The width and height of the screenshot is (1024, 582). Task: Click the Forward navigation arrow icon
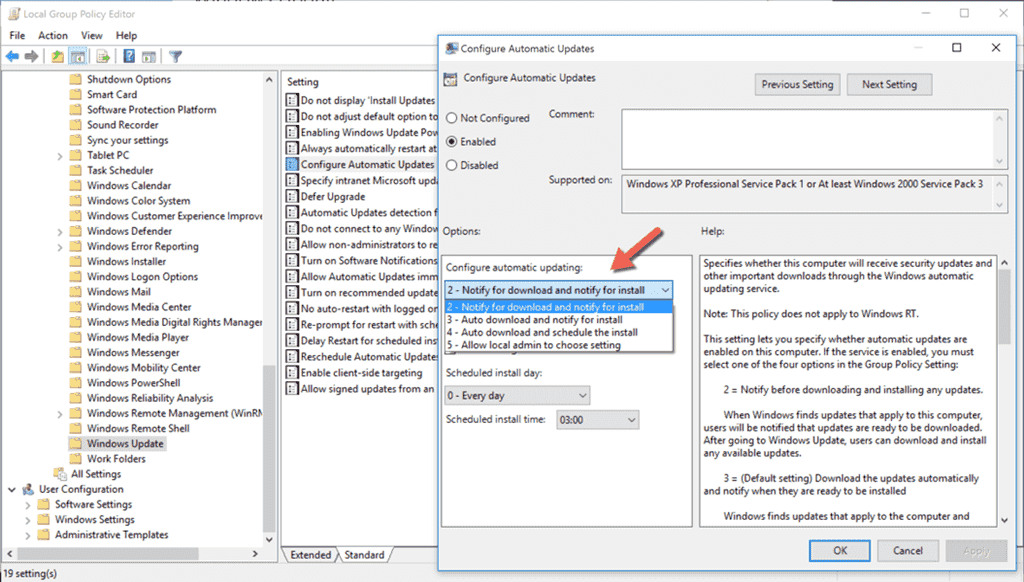[31, 56]
